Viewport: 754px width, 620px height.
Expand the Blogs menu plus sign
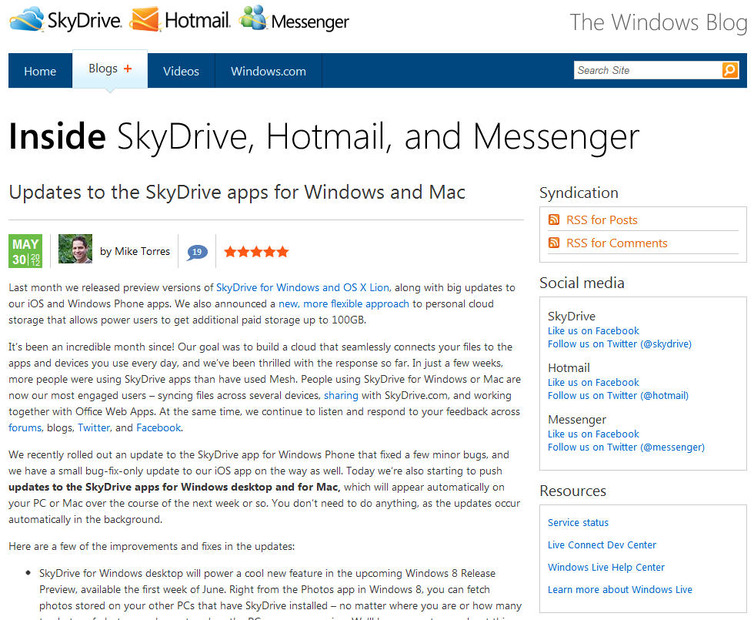point(127,69)
